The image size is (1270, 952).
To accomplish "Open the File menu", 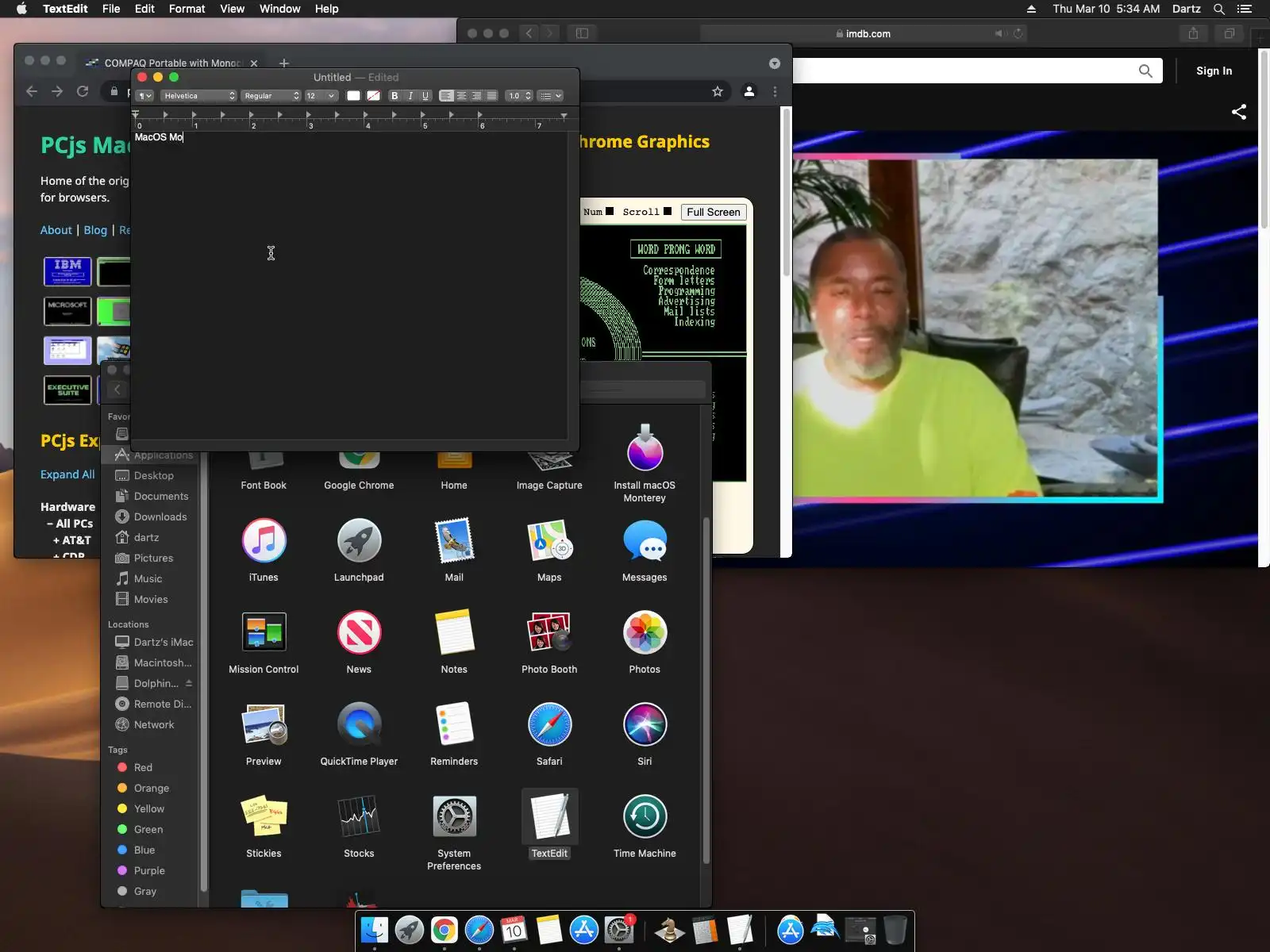I will click(x=111, y=9).
